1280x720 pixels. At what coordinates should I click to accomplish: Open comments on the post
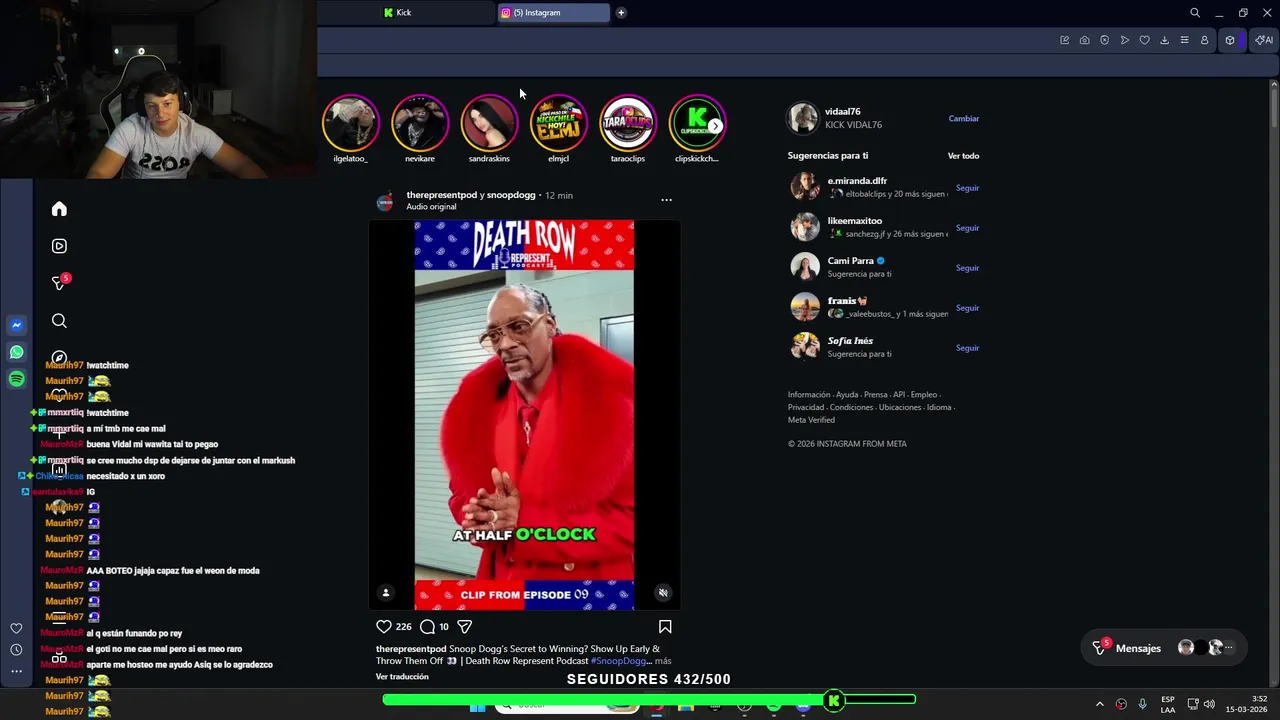(427, 627)
